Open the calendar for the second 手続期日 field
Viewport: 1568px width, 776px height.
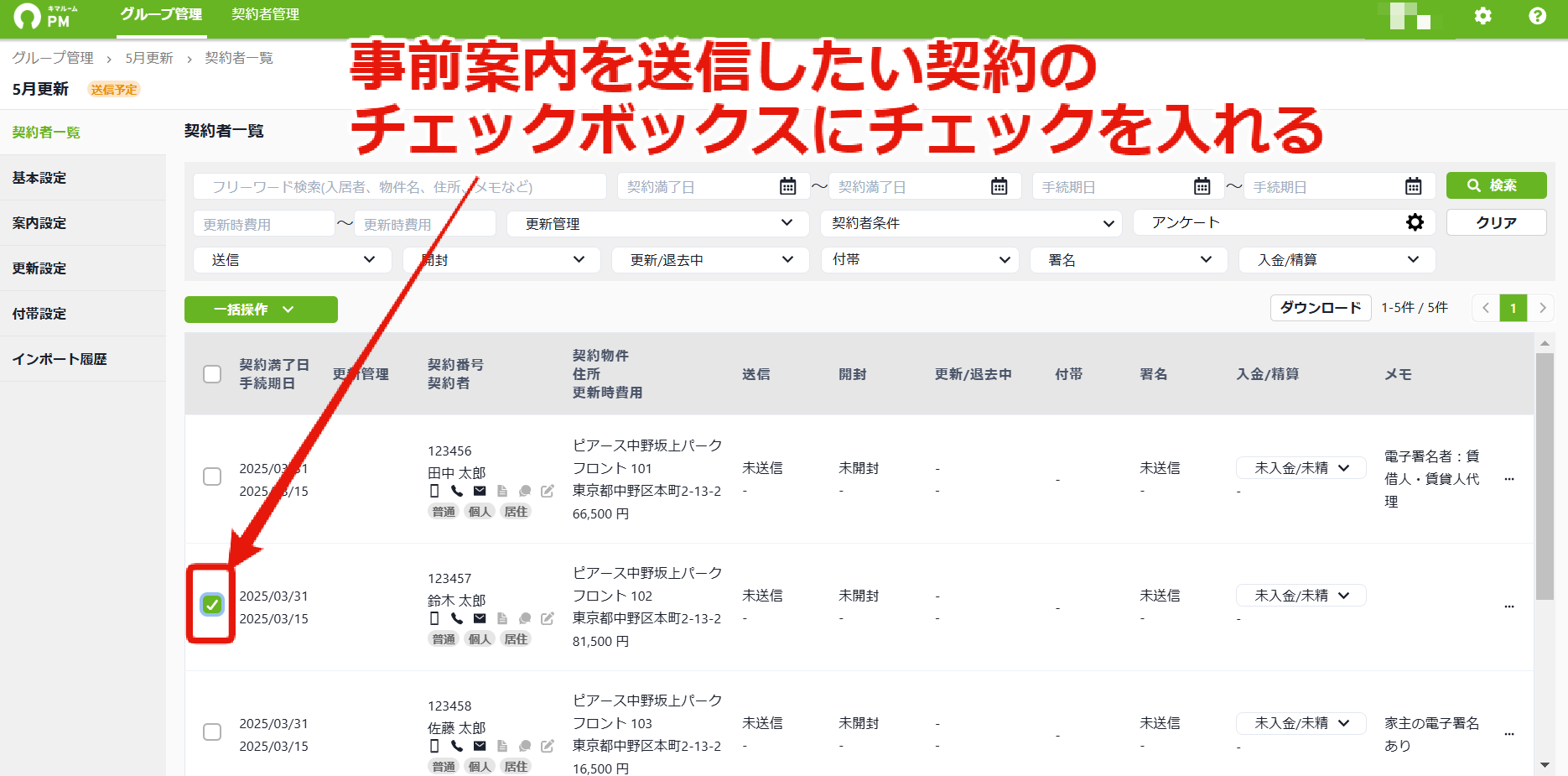click(1413, 186)
